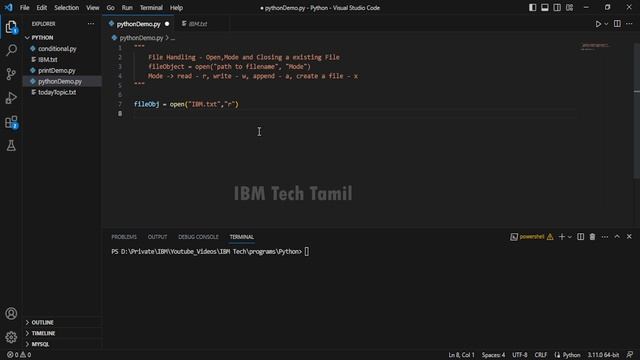Click the minimap code preview
This screenshot has width=640, height=360.
click(595, 47)
